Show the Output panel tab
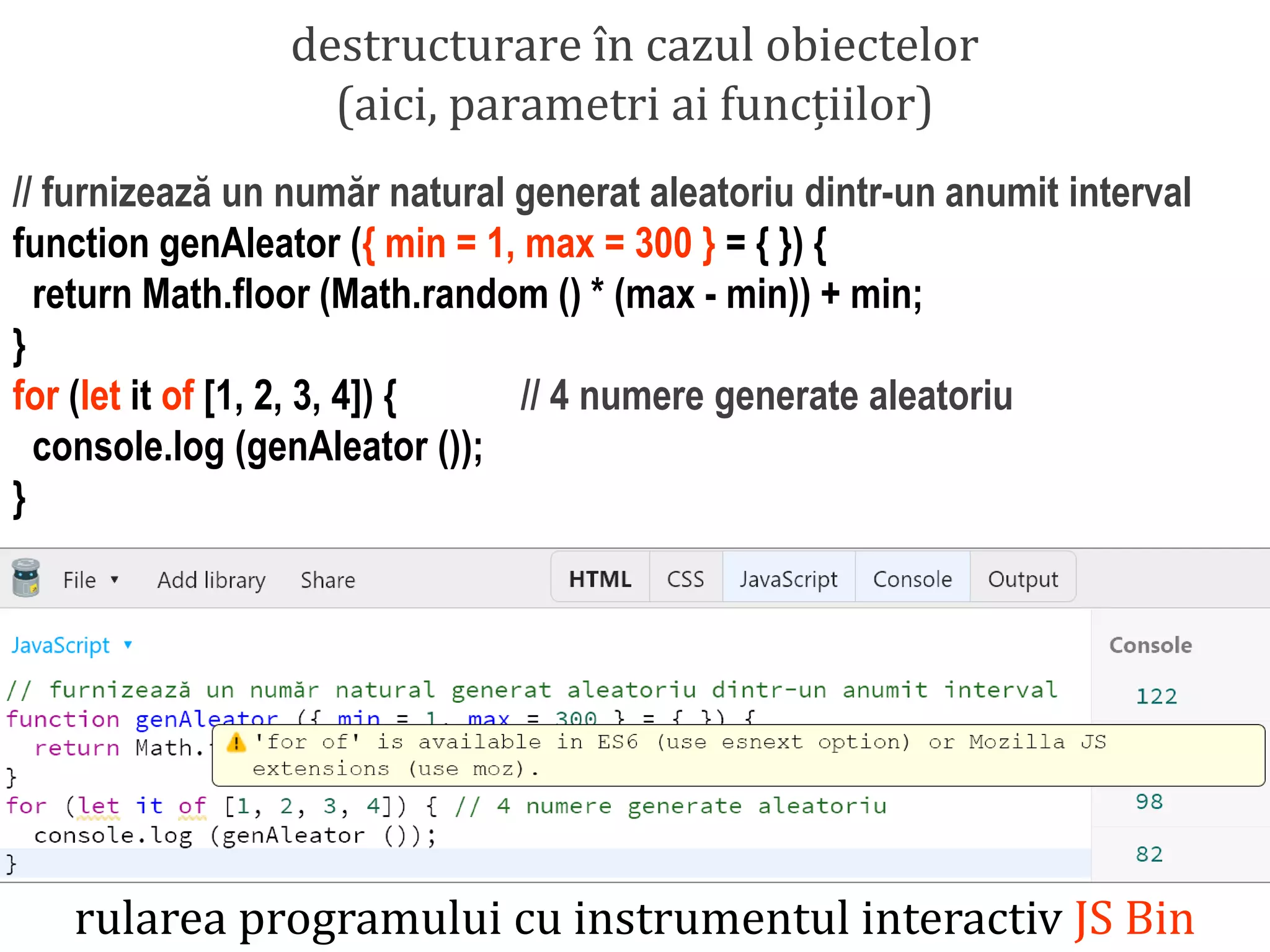Screen dimensions: 1270x952 click(x=1023, y=579)
